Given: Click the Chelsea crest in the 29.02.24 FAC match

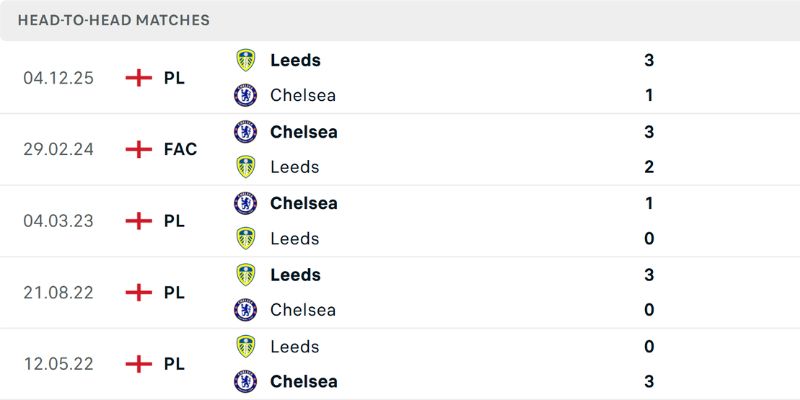Looking at the screenshot, I should pos(245,132).
